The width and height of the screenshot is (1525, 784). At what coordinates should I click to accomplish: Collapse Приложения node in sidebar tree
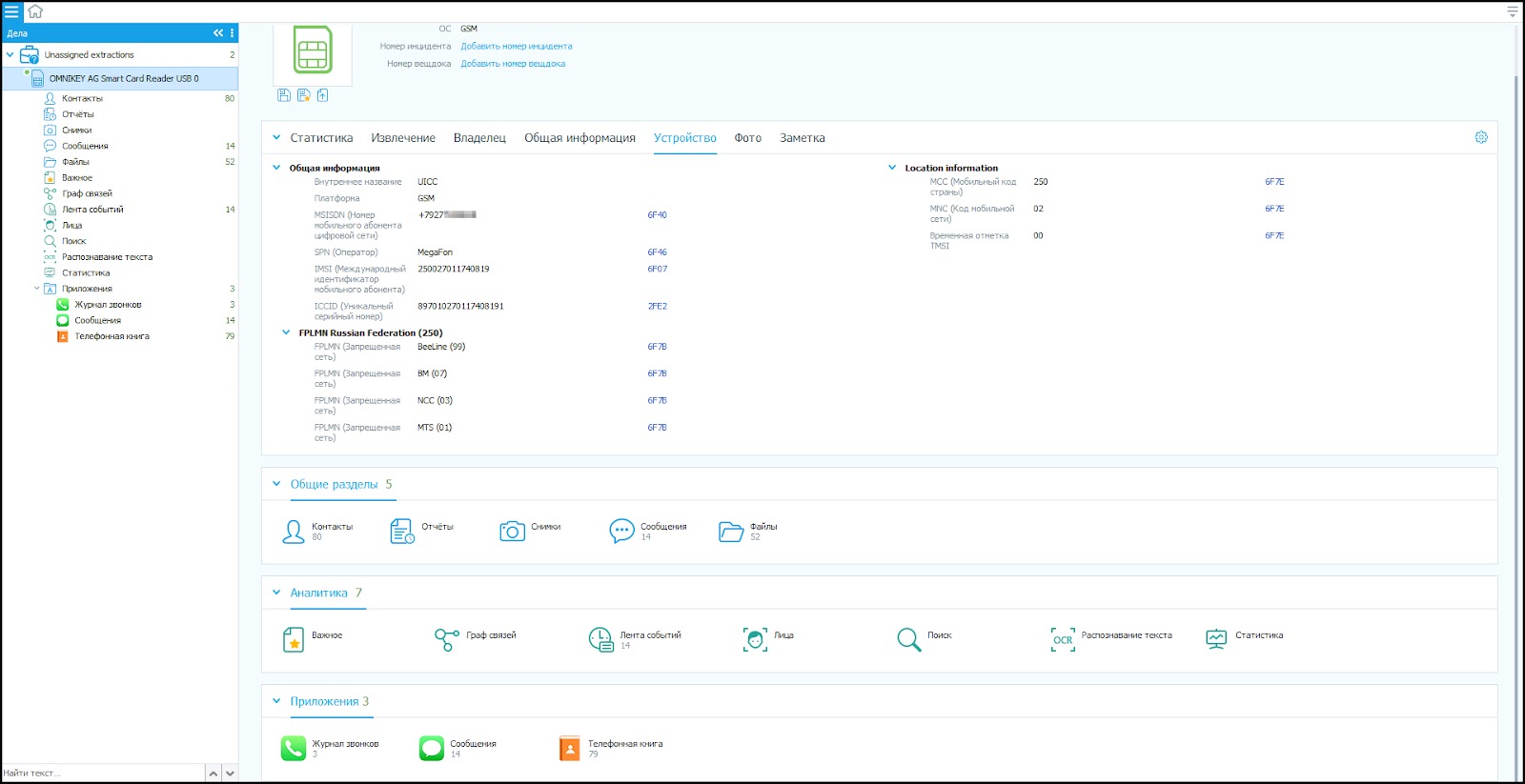[37, 289]
